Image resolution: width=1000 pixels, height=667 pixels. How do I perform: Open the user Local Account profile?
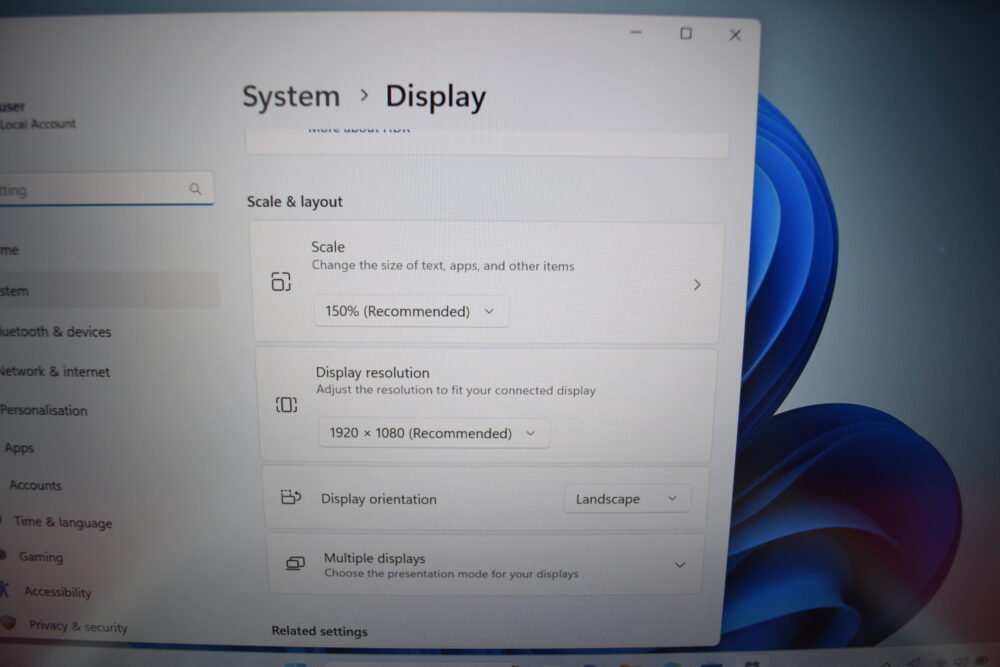coord(38,115)
